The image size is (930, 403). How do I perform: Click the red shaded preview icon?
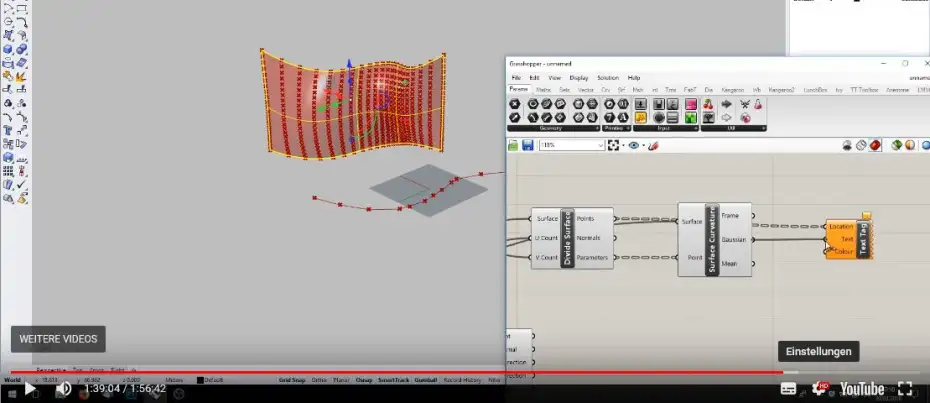(x=875, y=145)
